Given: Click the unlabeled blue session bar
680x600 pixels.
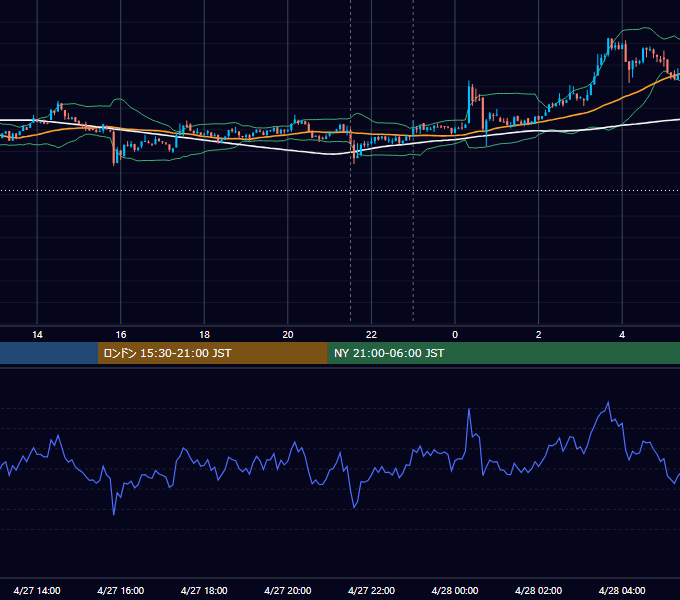Looking at the screenshot, I should click(49, 353).
